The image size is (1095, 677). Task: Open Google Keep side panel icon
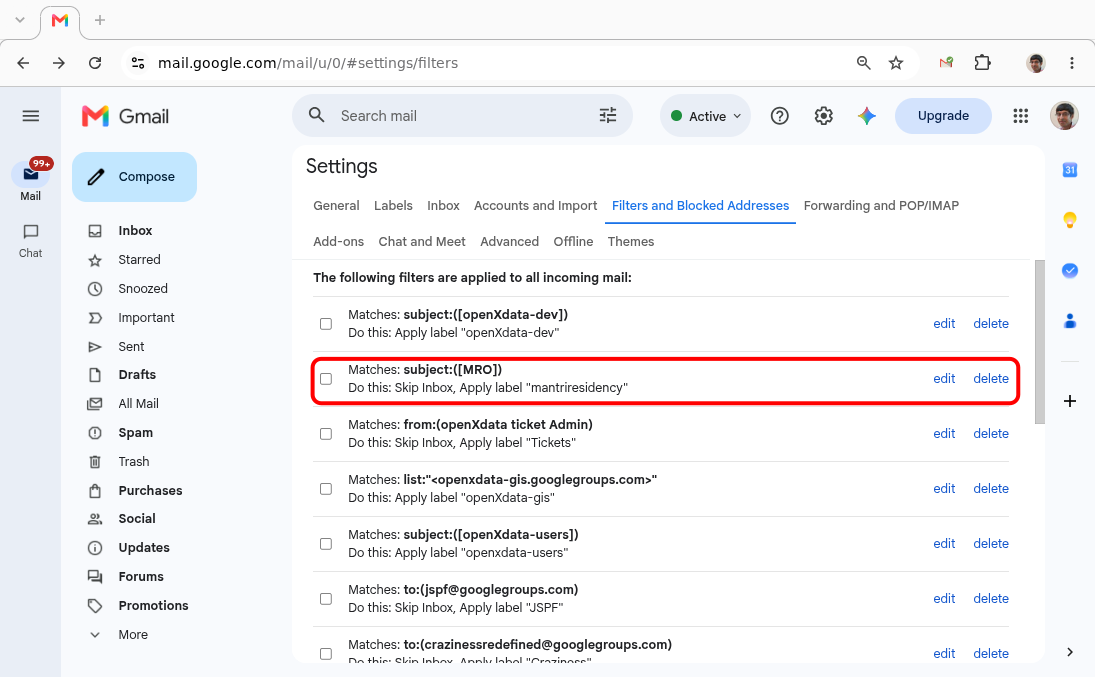pyautogui.click(x=1069, y=220)
